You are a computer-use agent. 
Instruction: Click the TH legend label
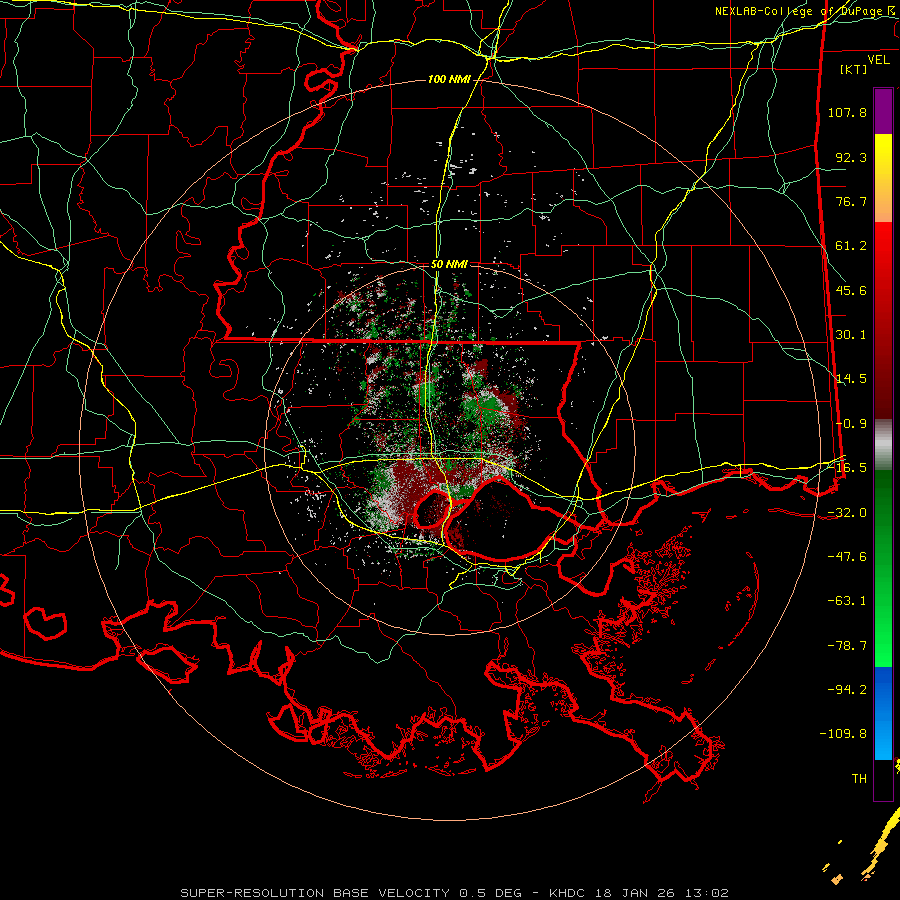tap(859, 779)
